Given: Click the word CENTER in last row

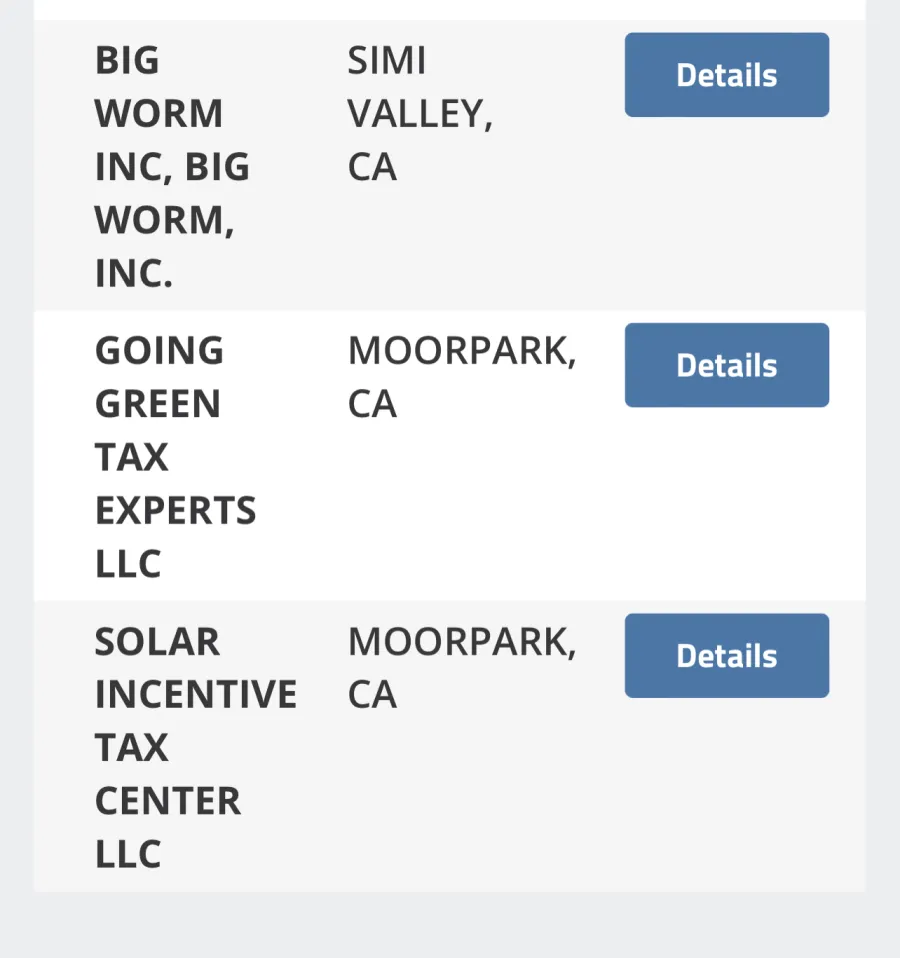Looking at the screenshot, I should pyautogui.click(x=168, y=801).
